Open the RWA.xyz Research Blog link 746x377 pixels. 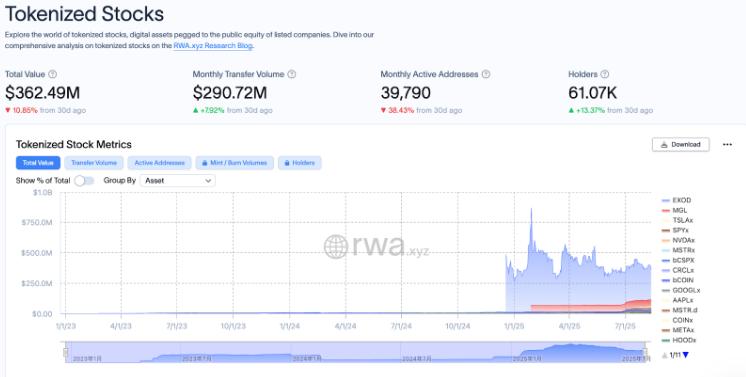tap(213, 46)
